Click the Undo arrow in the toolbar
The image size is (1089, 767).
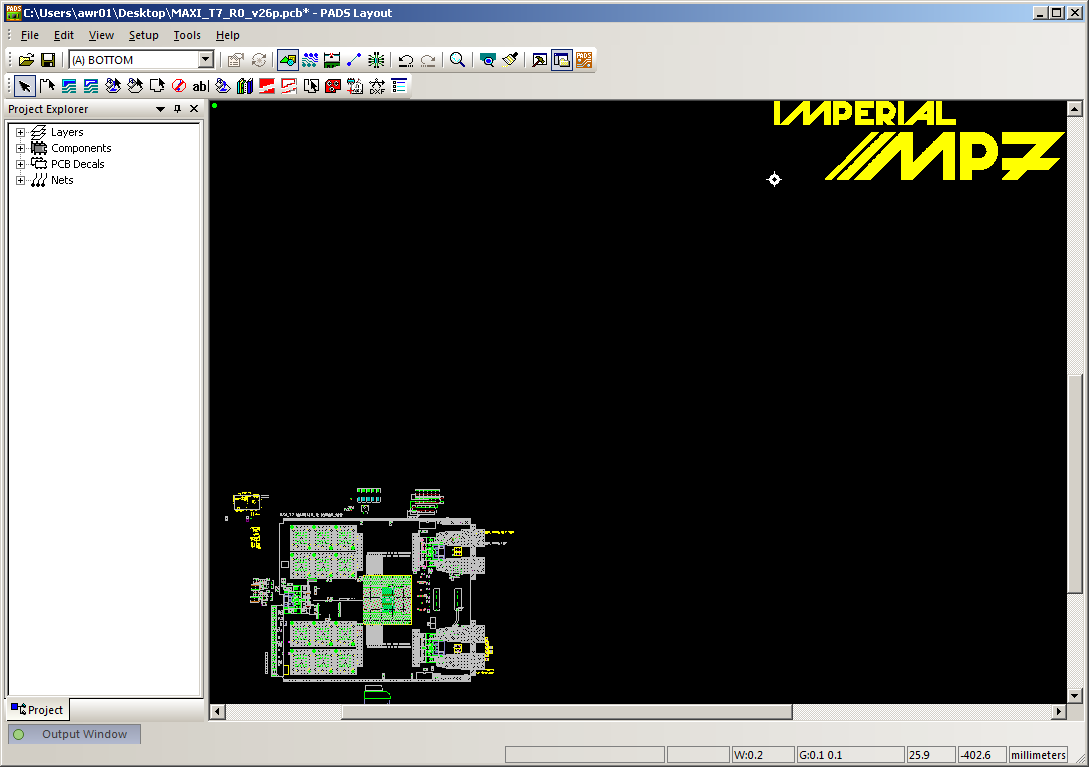click(405, 60)
